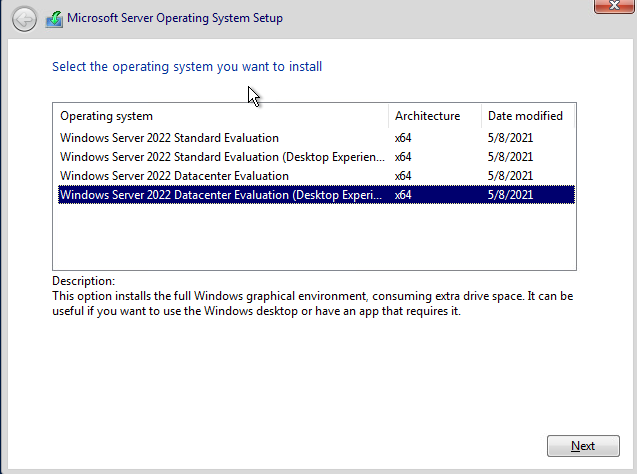This screenshot has width=637, height=474.
Task: Select Windows Server 2022 Standard Evaluation
Action: tap(316, 138)
